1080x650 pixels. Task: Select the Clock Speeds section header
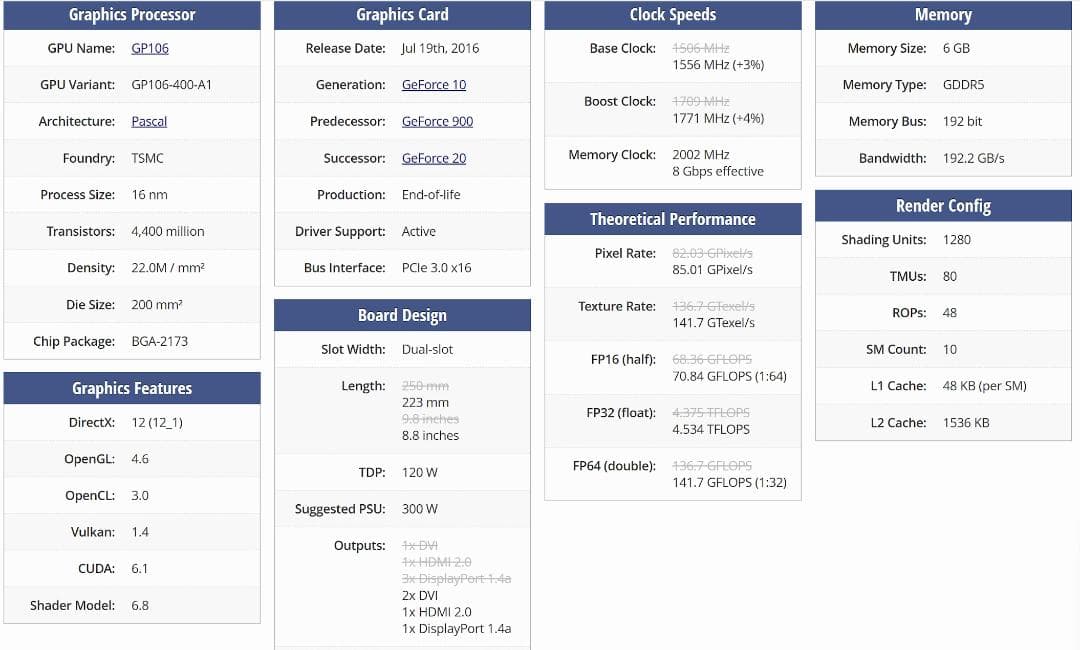[672, 15]
